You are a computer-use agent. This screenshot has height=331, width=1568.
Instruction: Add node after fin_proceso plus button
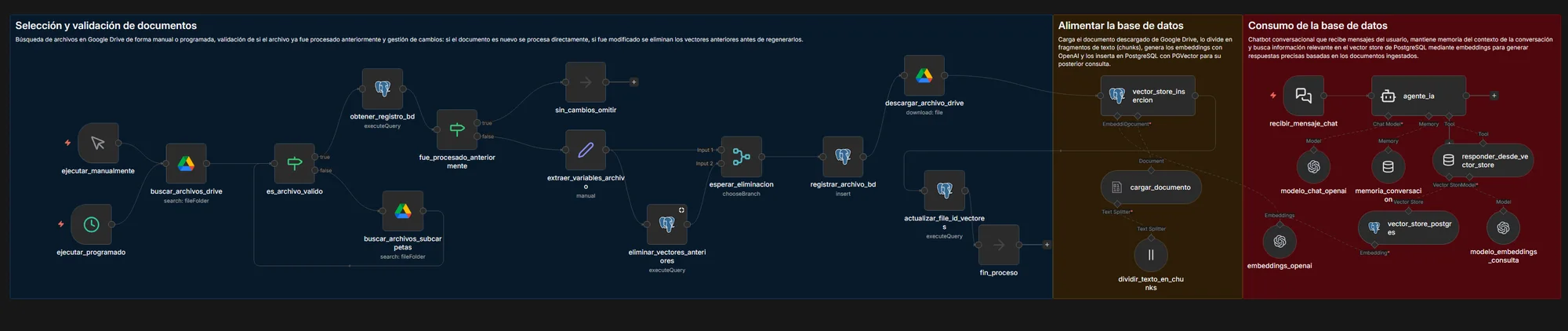pyautogui.click(x=1047, y=245)
